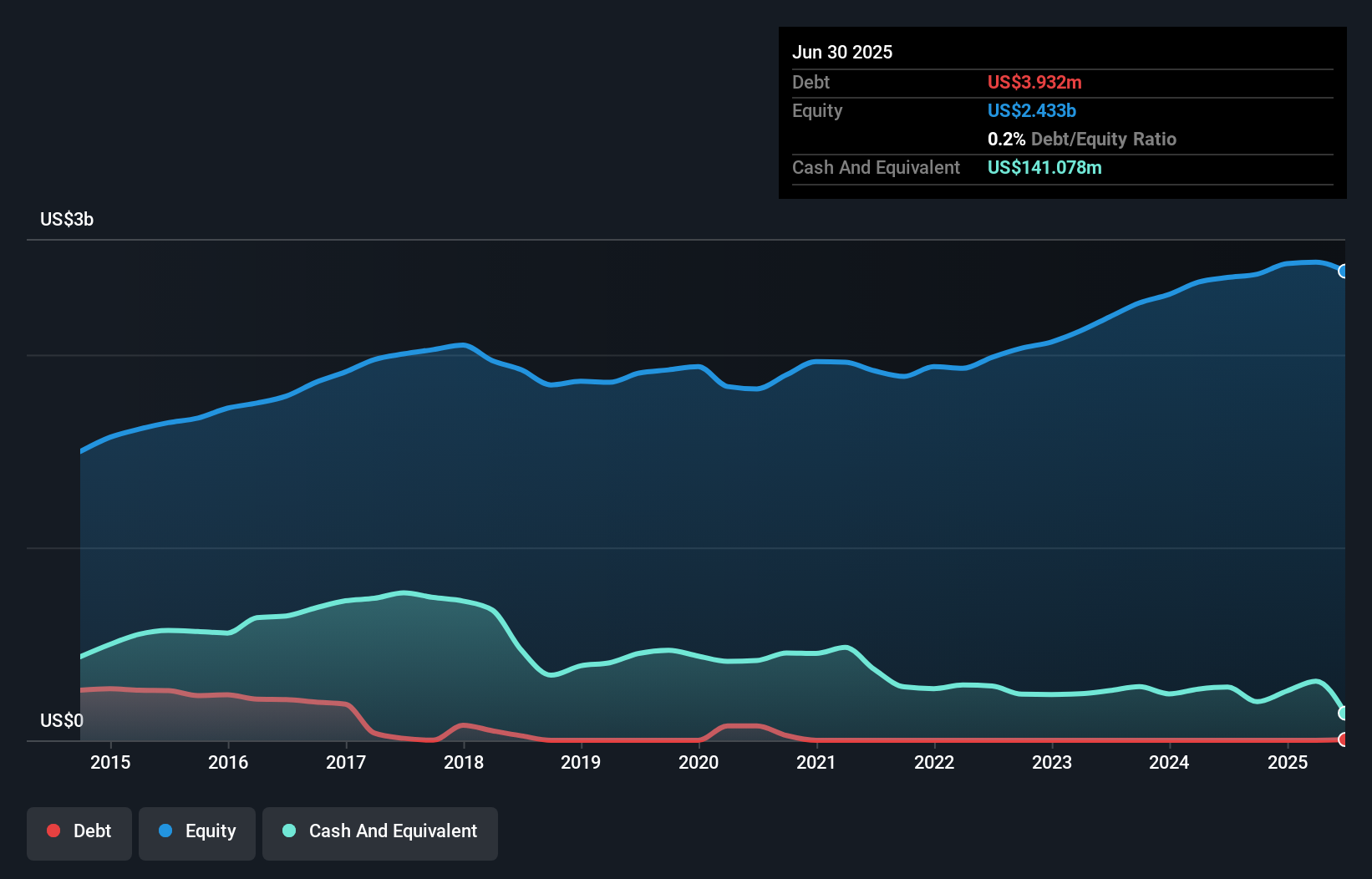Click the US$141.078m cash value in tooltip
Viewport: 1372px width, 879px height.
pos(1044,167)
